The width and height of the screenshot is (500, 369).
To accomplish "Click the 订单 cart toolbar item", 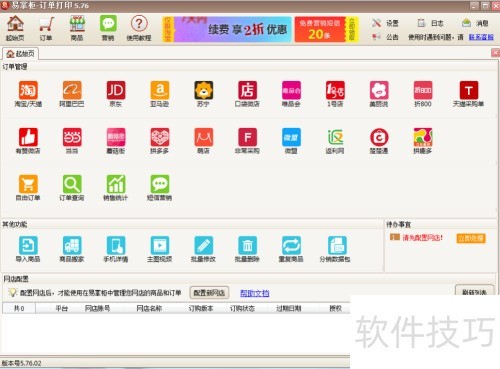I will pyautogui.click(x=46, y=28).
